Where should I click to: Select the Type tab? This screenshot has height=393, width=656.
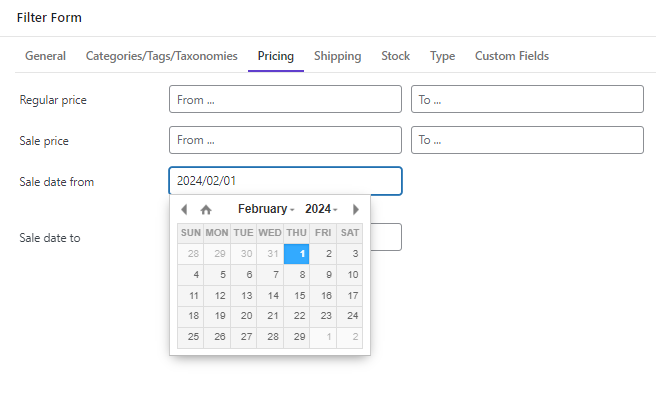442,56
